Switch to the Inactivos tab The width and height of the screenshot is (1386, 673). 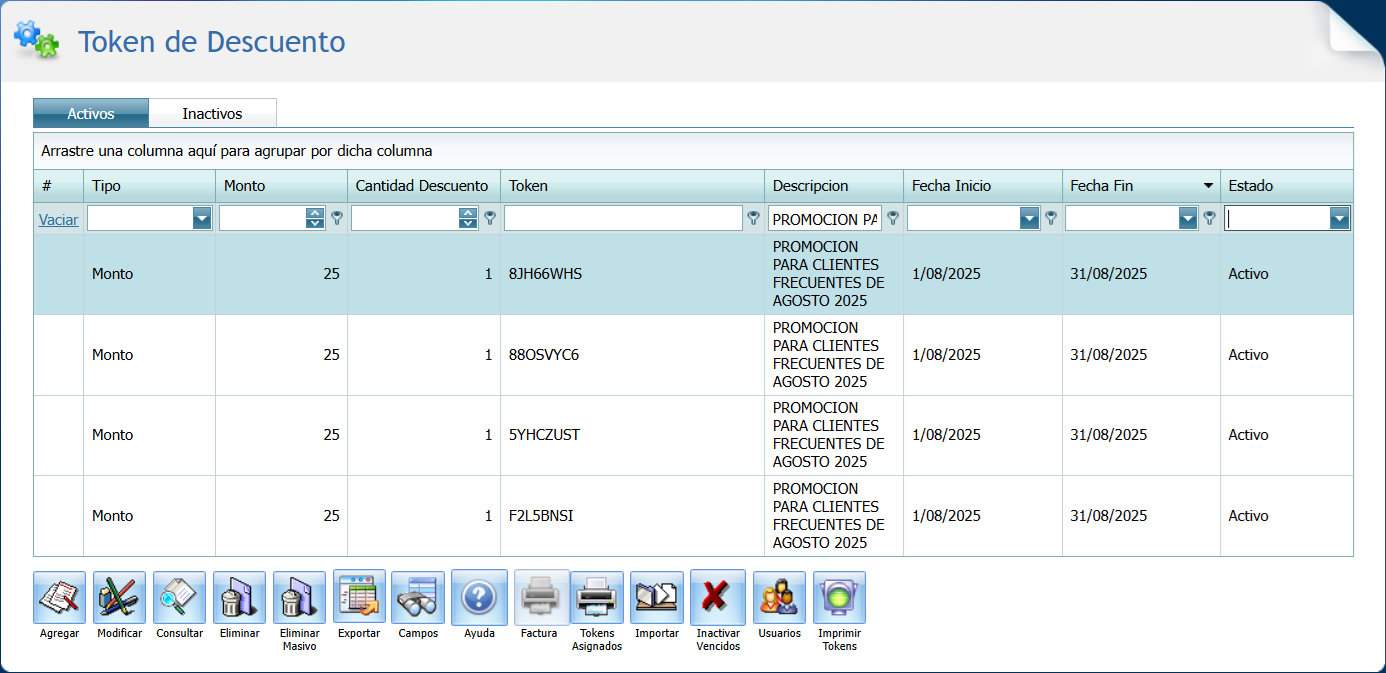point(212,114)
